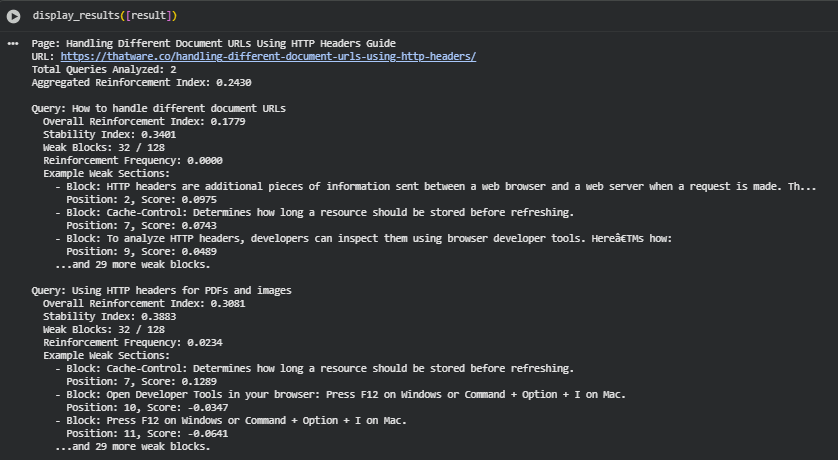Viewport: 838px width, 460px height.
Task: Click the 'Query: Using HTTP headers for PDFs and images' heading
Action: click(x=161, y=291)
